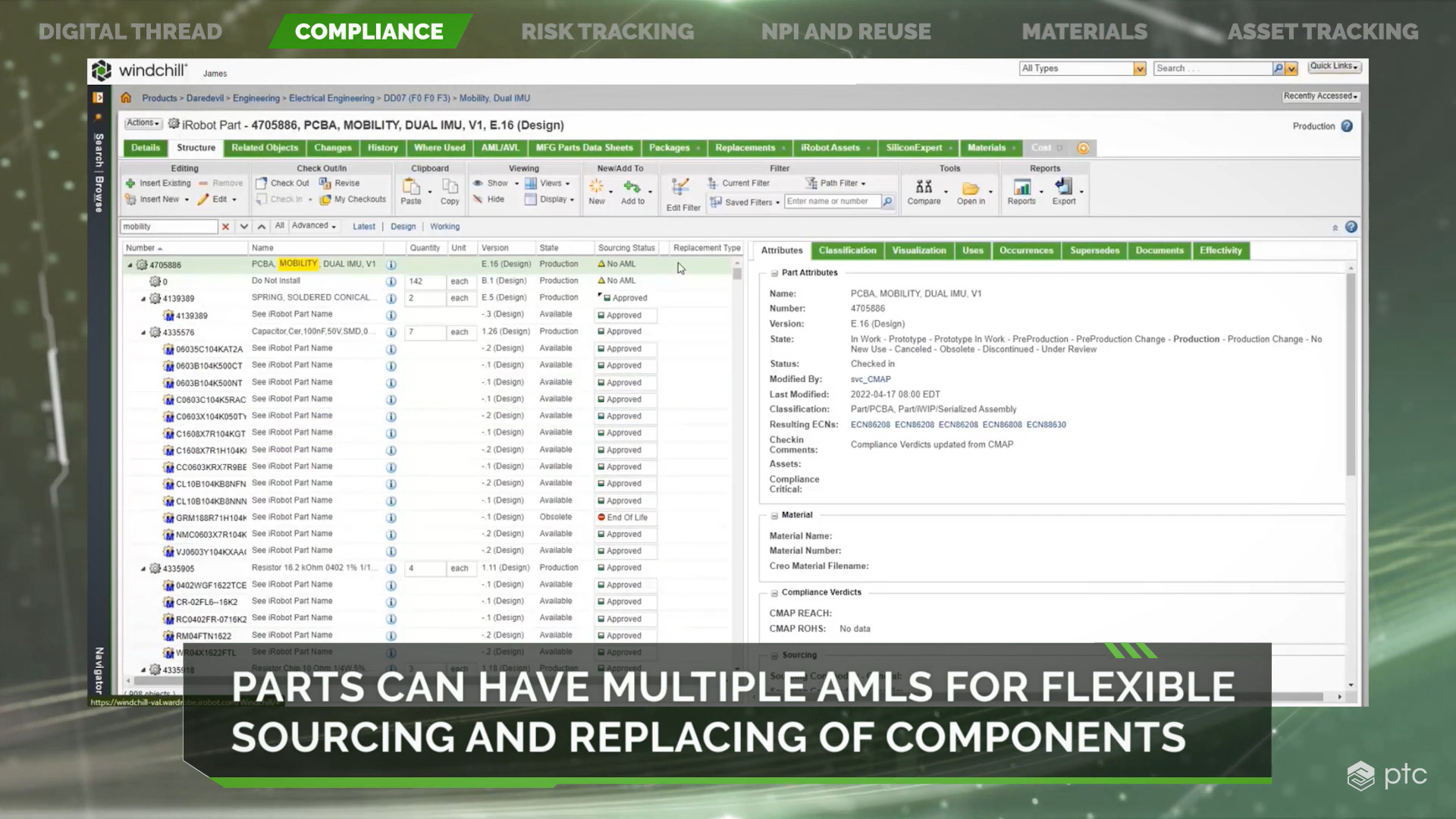Select the Latest filter link

pyautogui.click(x=364, y=227)
